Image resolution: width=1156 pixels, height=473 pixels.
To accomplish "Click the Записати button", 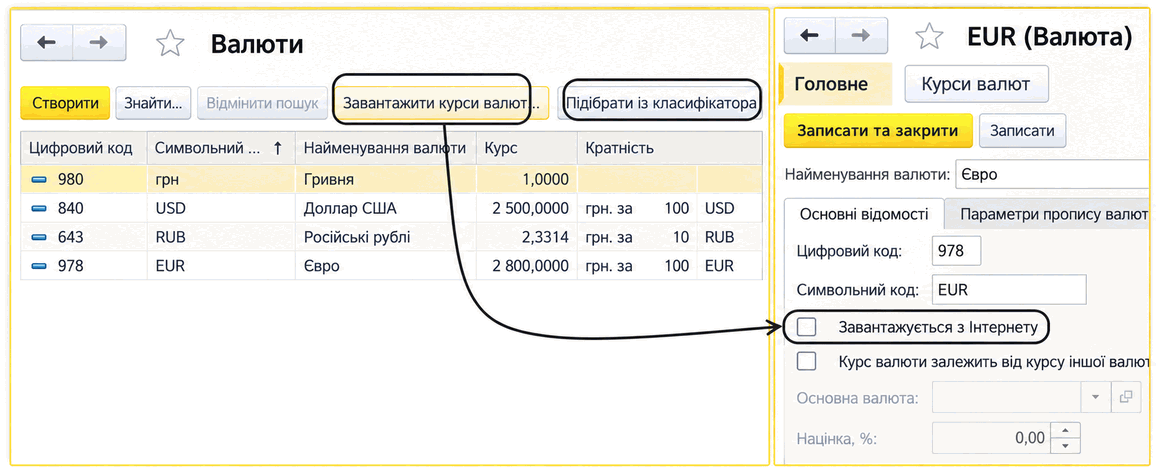I will click(x=1022, y=130).
